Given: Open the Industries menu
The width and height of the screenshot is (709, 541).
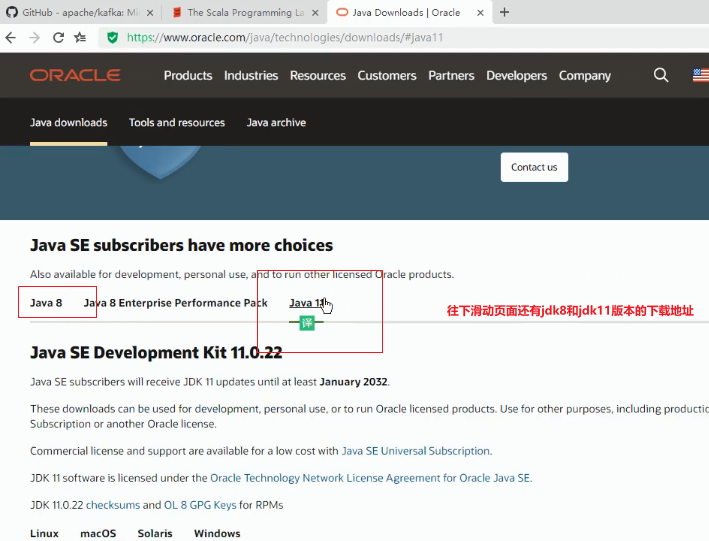Looking at the screenshot, I should [x=251, y=76].
